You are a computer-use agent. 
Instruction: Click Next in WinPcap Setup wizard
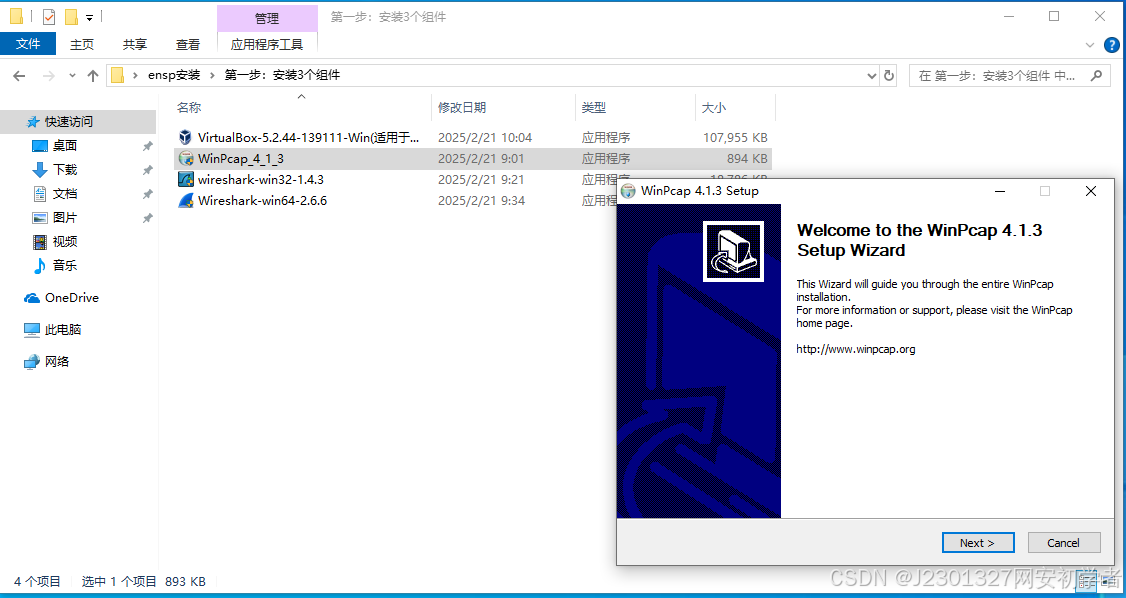(x=977, y=543)
